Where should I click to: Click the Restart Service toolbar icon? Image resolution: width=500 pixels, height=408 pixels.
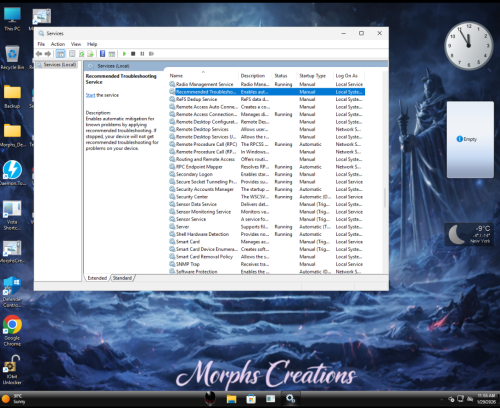coord(151,54)
